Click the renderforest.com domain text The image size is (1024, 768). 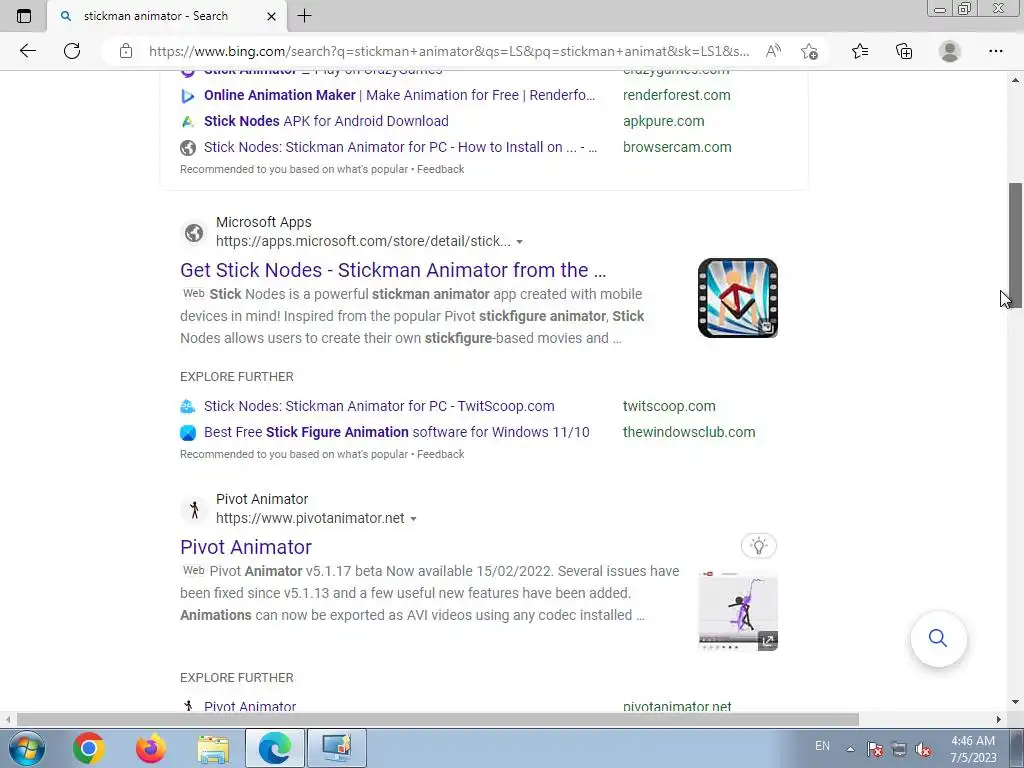677,95
